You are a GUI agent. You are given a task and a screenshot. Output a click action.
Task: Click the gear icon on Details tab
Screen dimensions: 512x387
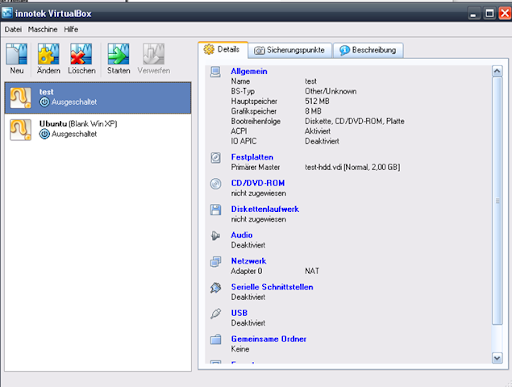point(209,49)
